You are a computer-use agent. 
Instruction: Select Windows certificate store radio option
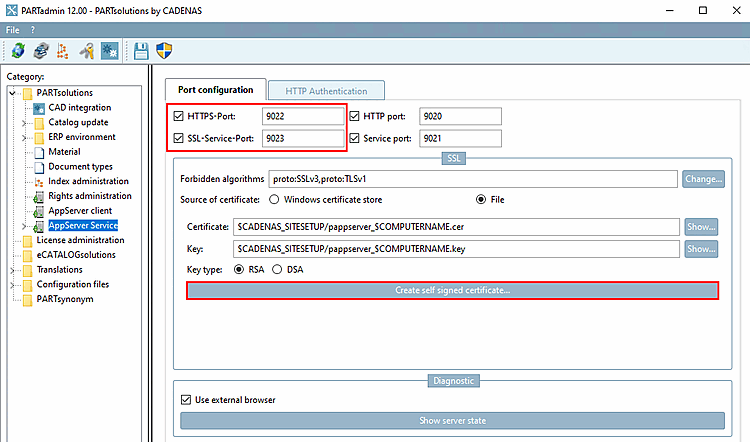pos(274,199)
